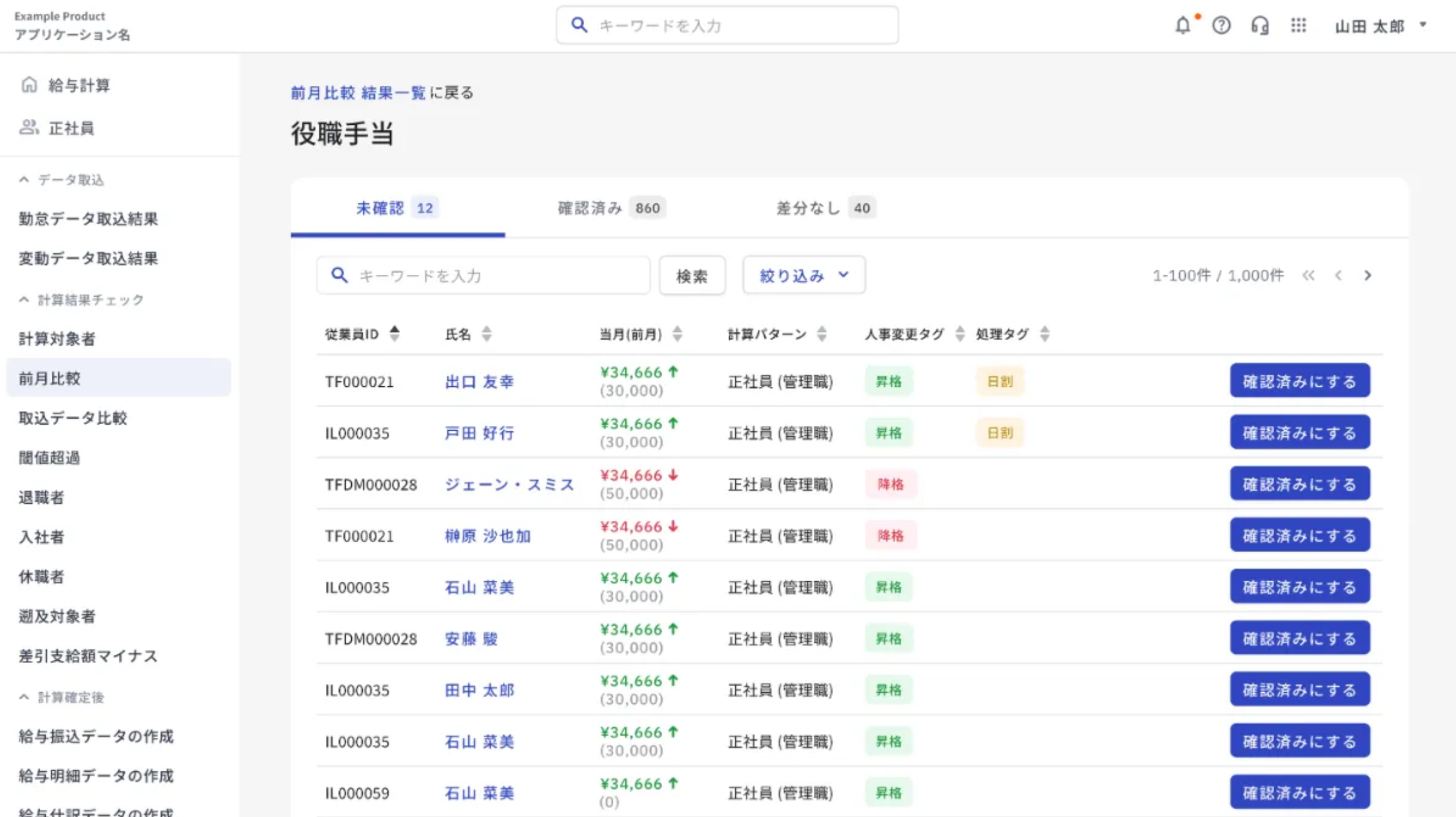Image resolution: width=1456 pixels, height=817 pixels.
Task: Jump to first page double-arrow
Action: (x=1308, y=276)
